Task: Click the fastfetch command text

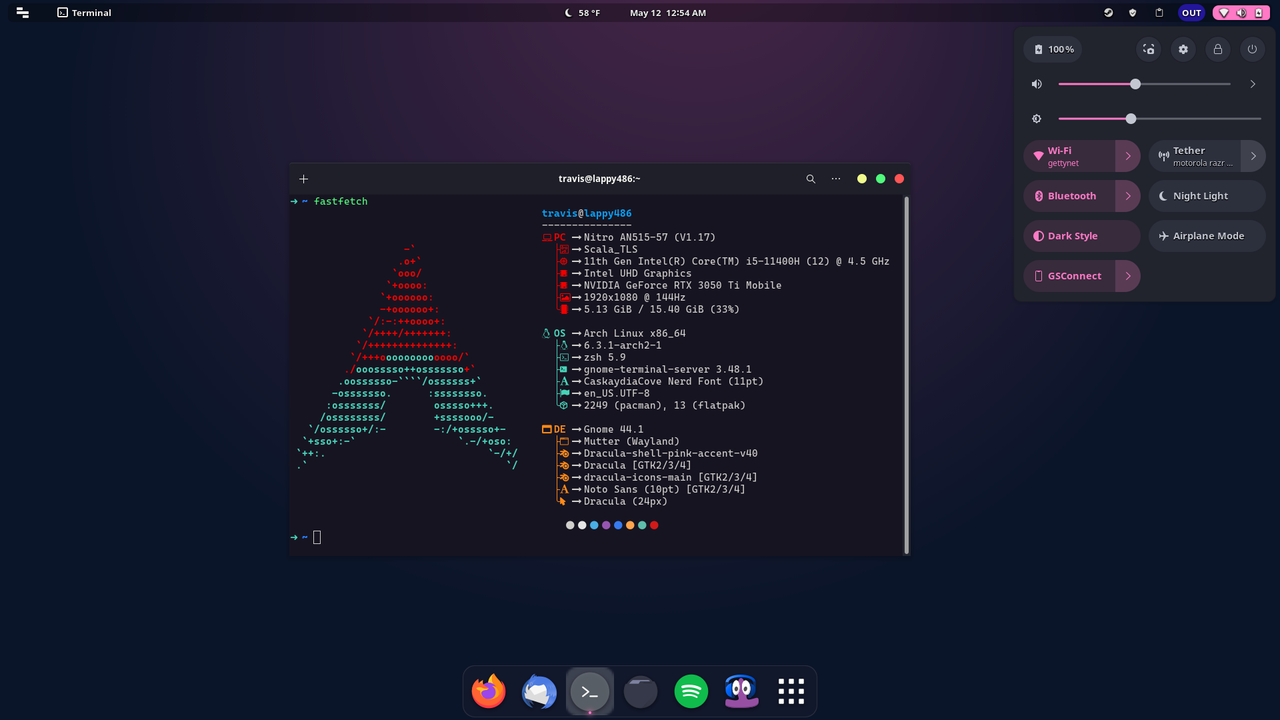Action: pyautogui.click(x=341, y=202)
